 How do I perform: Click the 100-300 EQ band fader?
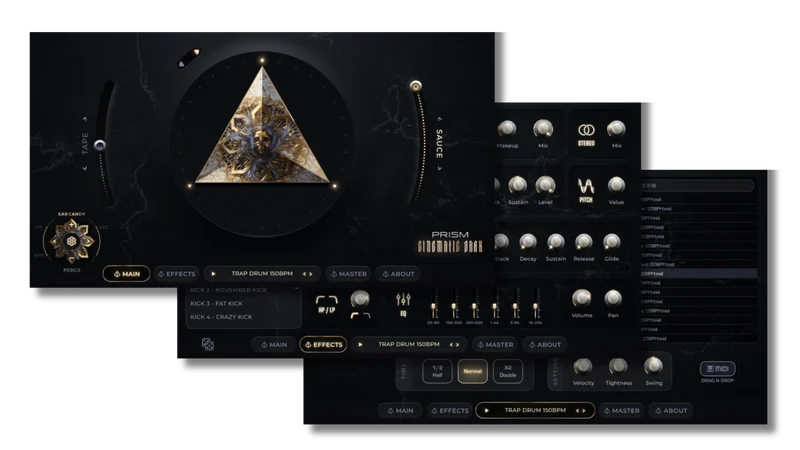coord(454,307)
